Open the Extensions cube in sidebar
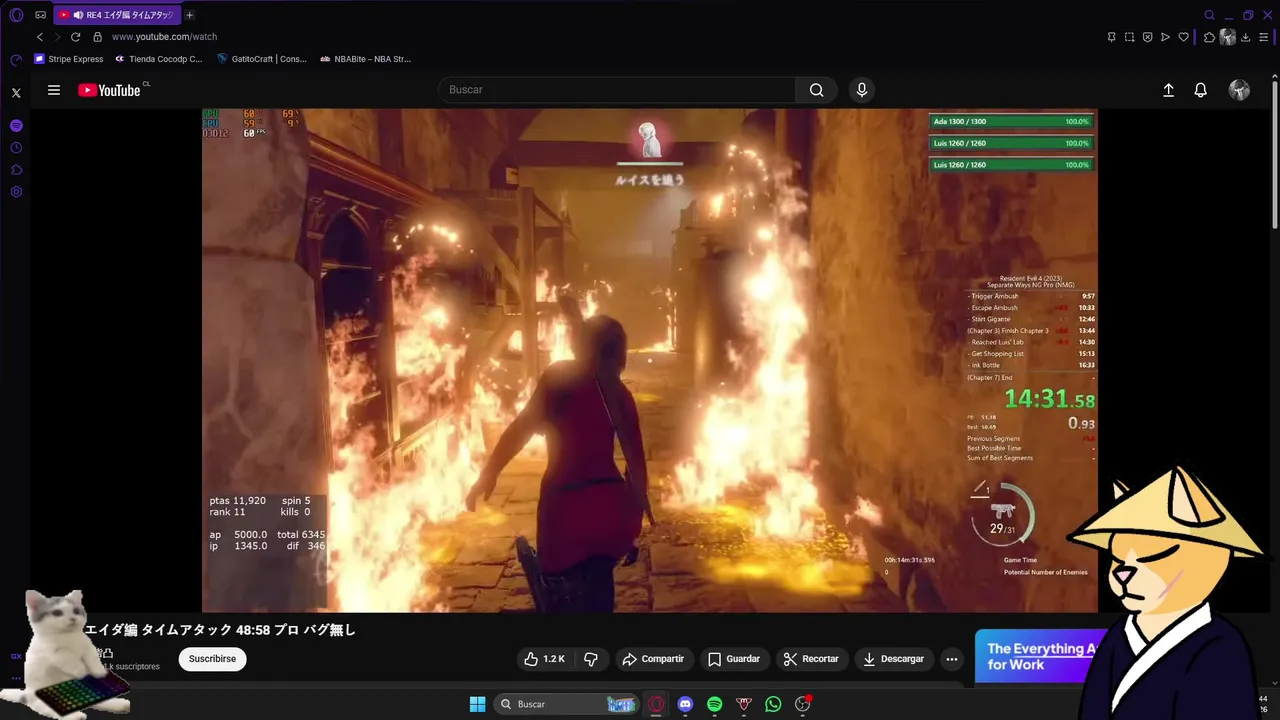The image size is (1280, 720). coord(16,170)
